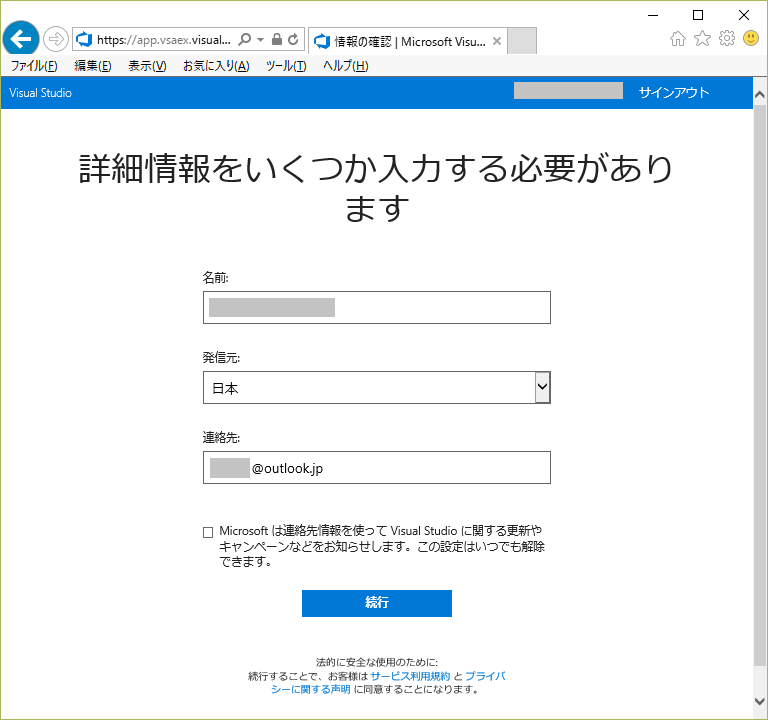Screen dimensions: 768x720
Task: Click the smiley feedback icon
Action: point(751,39)
